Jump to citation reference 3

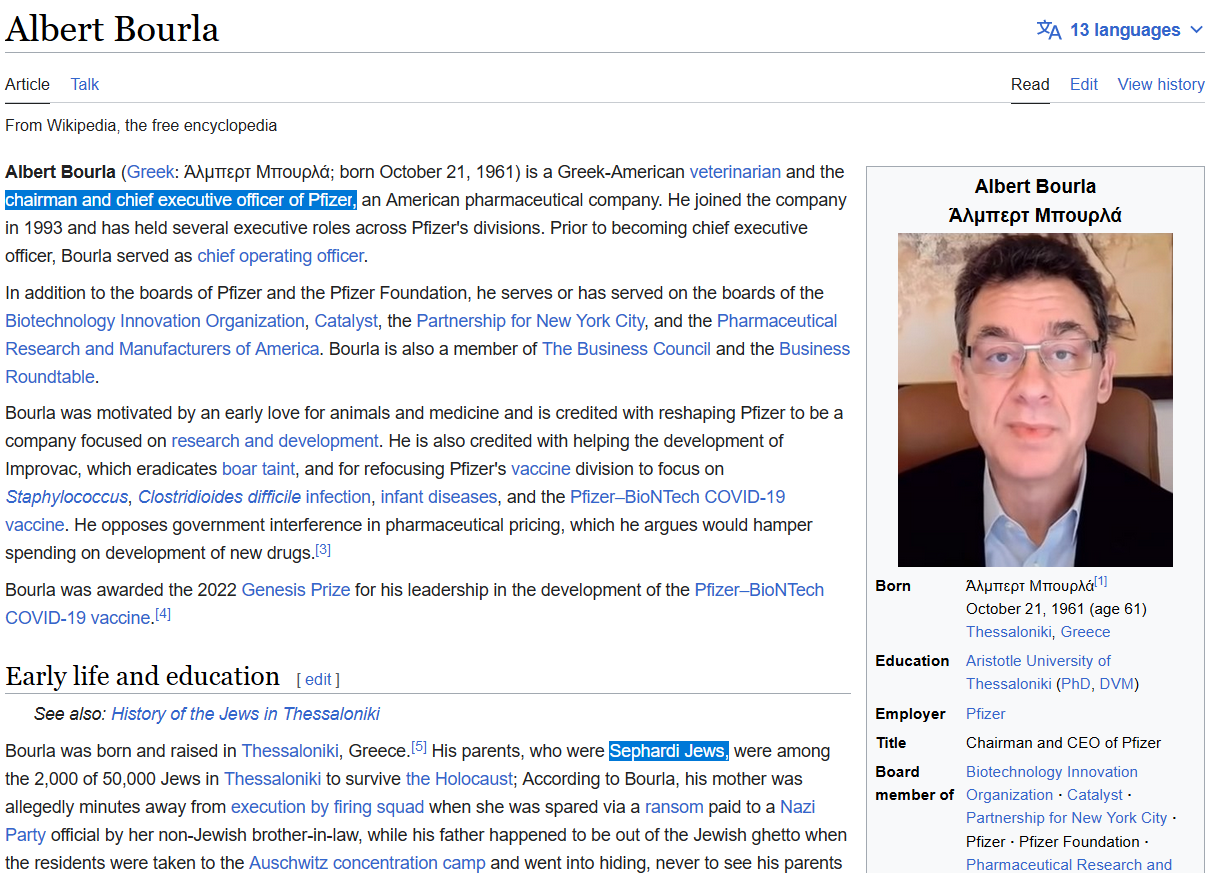click(x=323, y=550)
